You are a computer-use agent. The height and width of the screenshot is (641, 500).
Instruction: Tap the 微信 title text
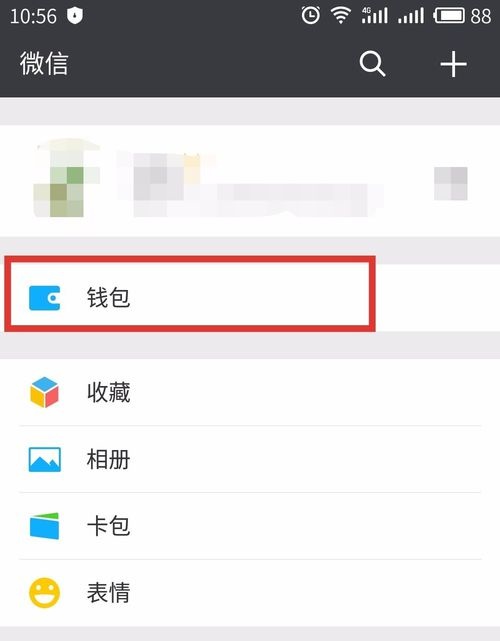44,64
